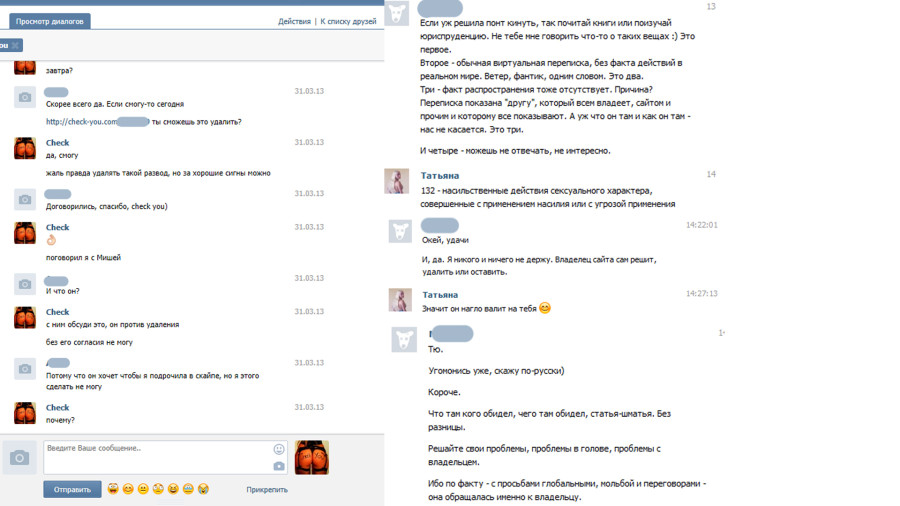
Task: Open the Действия menu
Action: (294, 21)
